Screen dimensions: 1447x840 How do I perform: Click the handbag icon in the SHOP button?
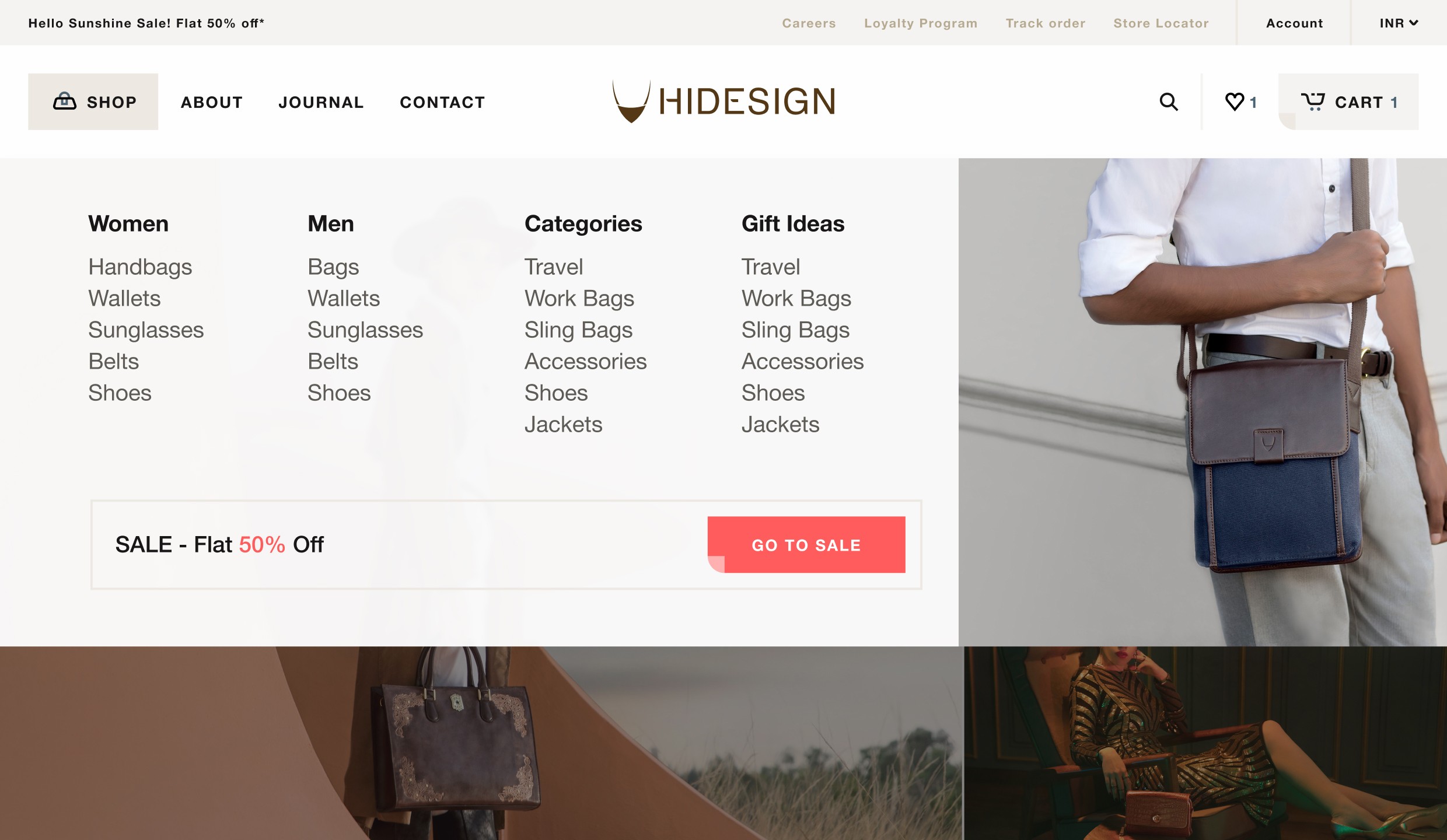[x=65, y=101]
